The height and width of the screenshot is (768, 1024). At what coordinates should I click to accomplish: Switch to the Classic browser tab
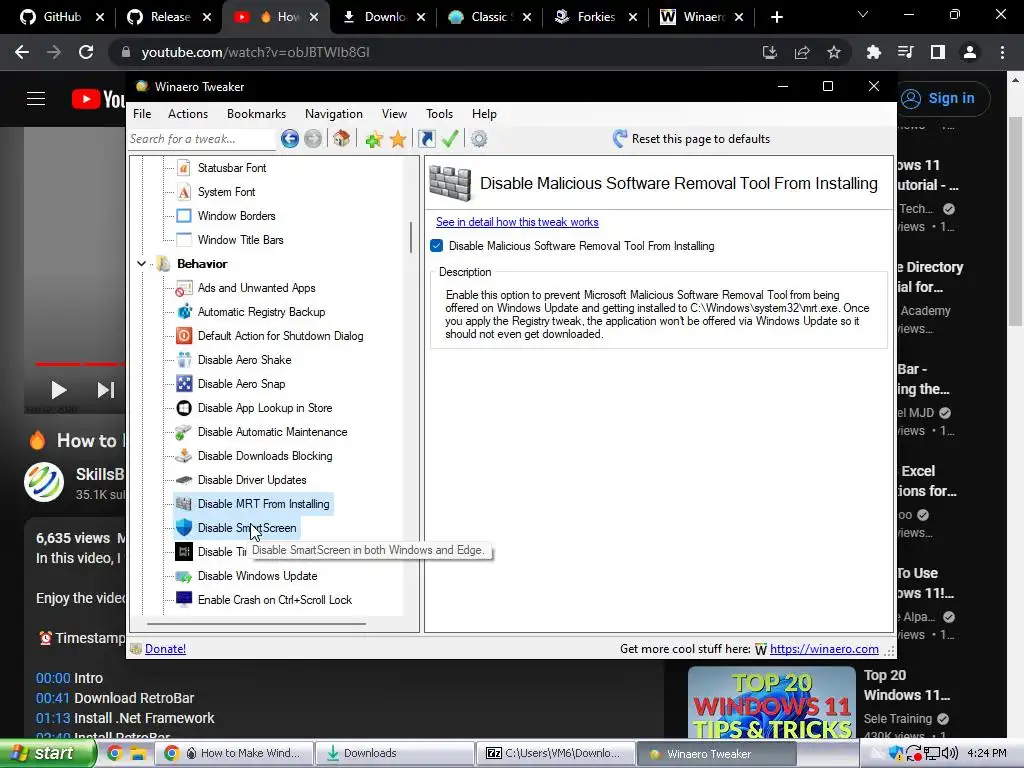point(490,17)
